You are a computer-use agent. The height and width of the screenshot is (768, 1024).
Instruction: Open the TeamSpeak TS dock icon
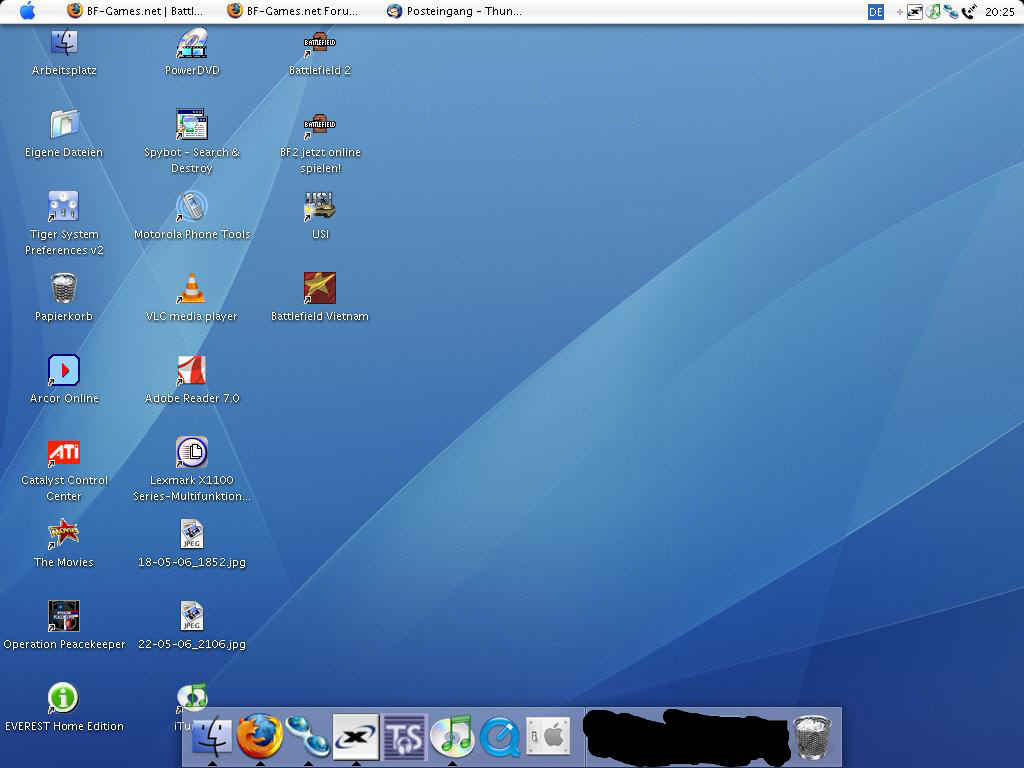coord(404,737)
